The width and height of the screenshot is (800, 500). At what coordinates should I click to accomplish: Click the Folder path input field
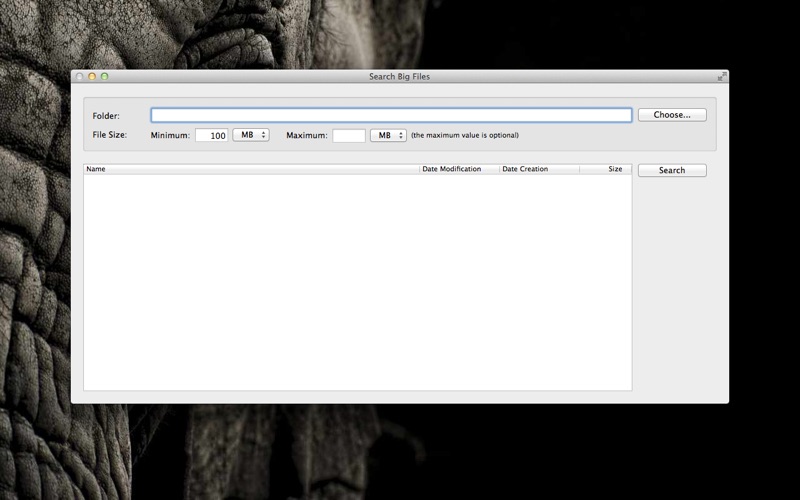(x=391, y=115)
